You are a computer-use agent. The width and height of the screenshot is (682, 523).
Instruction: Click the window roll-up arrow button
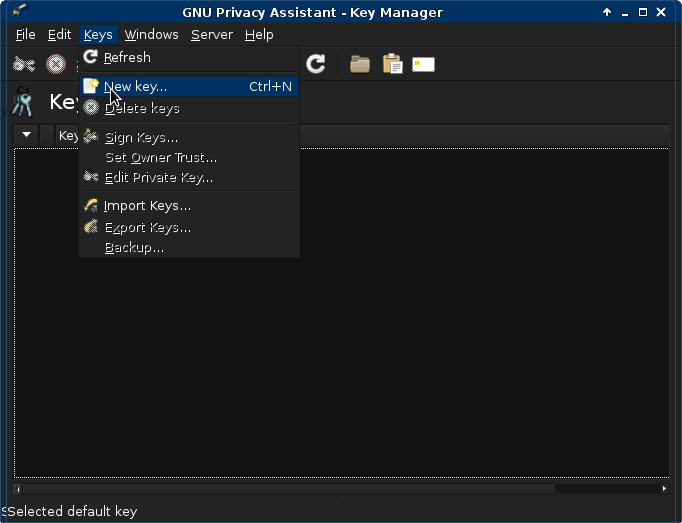[x=607, y=12]
